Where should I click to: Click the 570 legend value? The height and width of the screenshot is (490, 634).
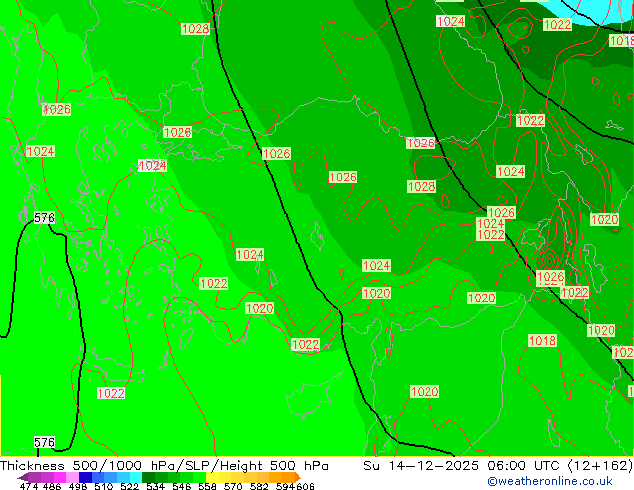coord(233,486)
